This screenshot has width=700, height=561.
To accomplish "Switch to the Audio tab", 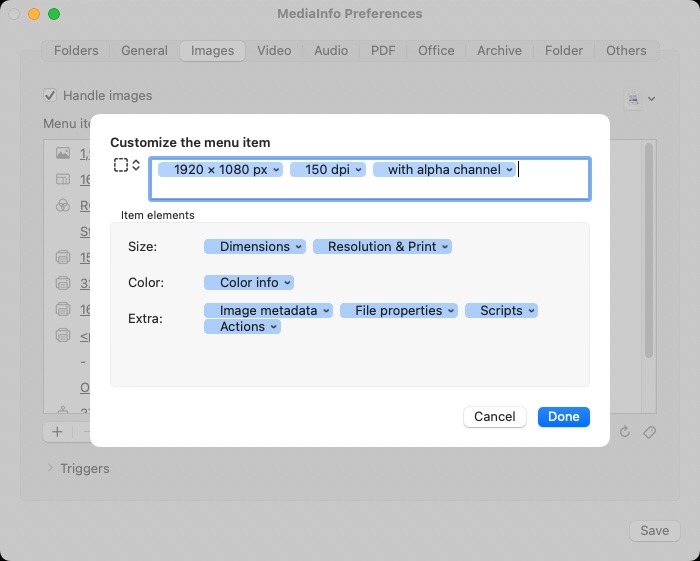I will [x=331, y=51].
